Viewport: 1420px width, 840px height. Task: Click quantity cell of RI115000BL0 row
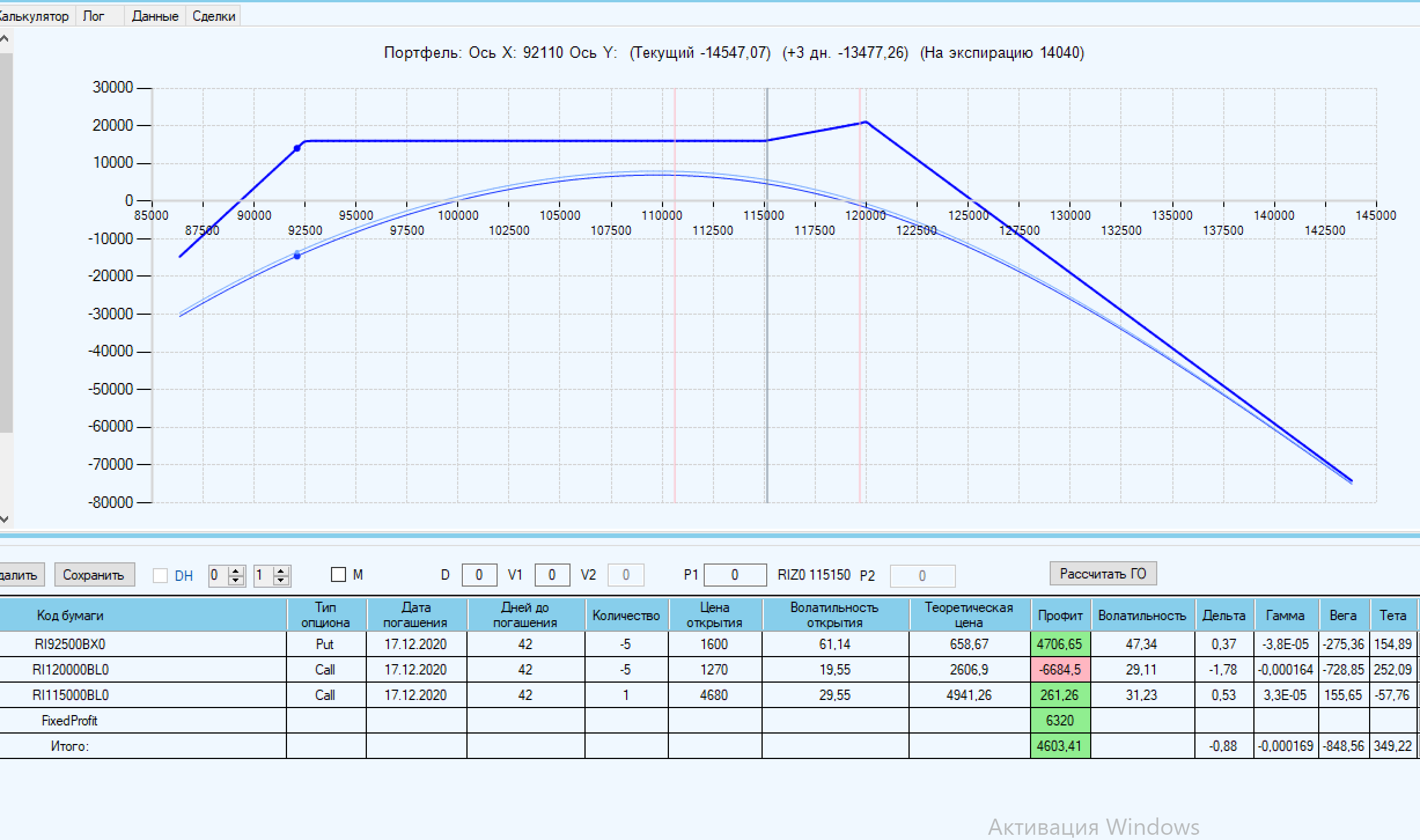[x=626, y=695]
